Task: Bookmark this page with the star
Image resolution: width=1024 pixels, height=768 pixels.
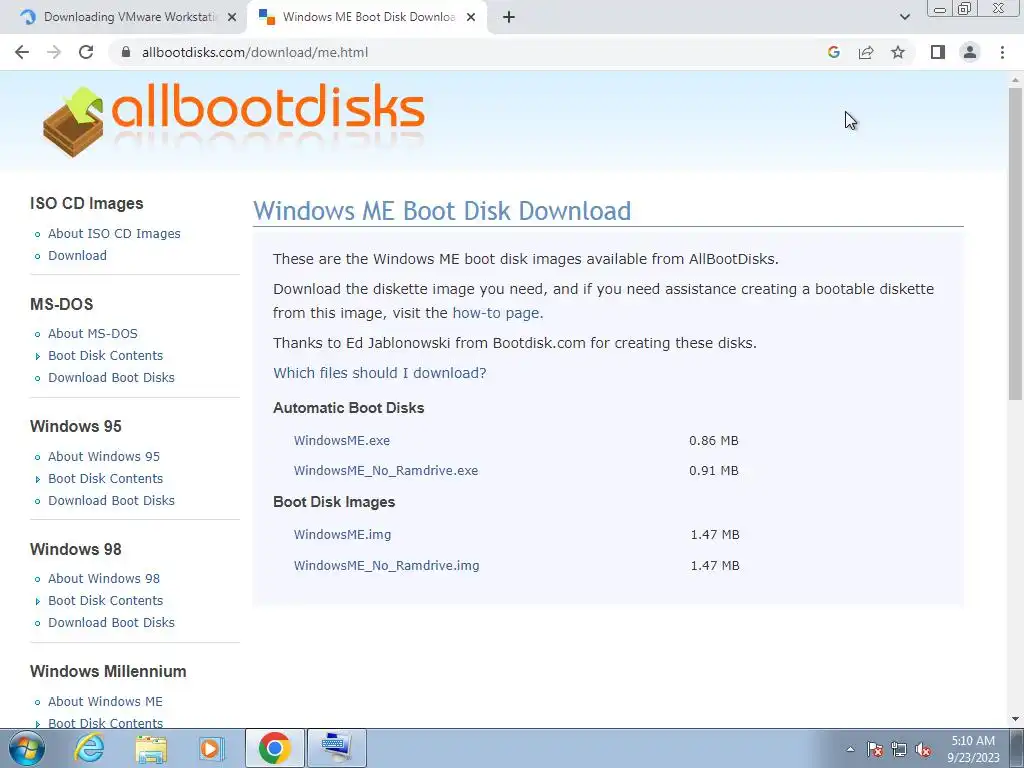Action: 898,52
